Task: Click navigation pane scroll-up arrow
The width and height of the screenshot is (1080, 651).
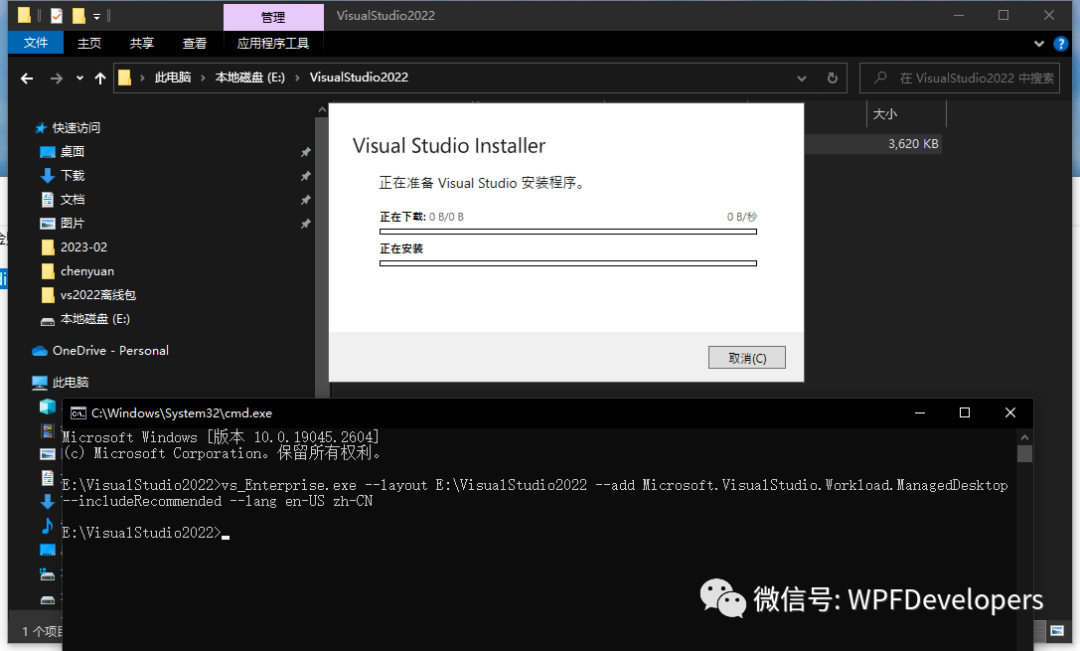Action: 322,110
